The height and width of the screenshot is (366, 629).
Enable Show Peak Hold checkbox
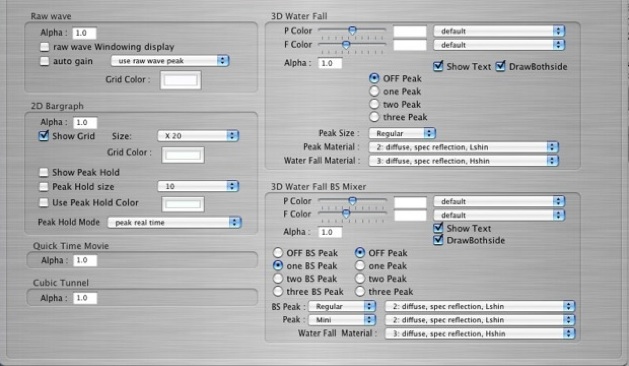[44, 173]
